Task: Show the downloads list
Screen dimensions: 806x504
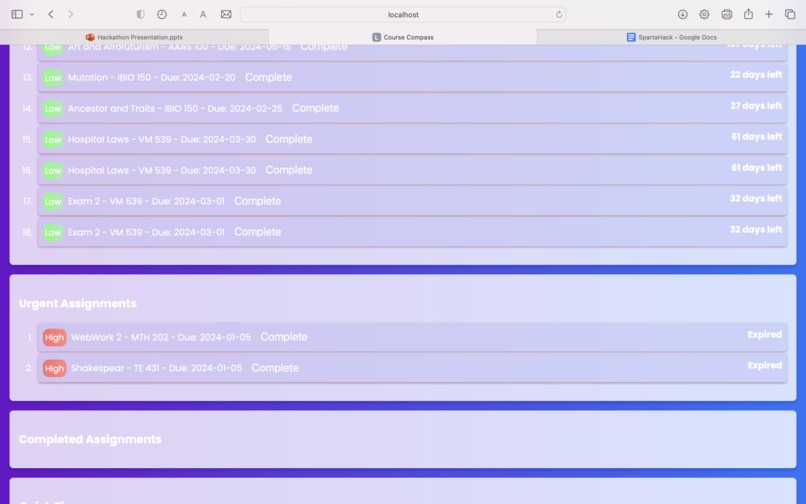Action: pos(683,14)
